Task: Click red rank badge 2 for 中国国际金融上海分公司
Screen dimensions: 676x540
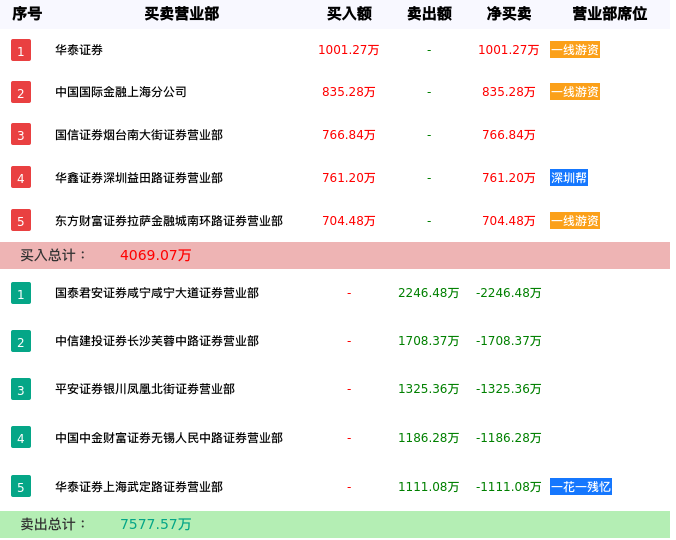Action: click(21, 92)
